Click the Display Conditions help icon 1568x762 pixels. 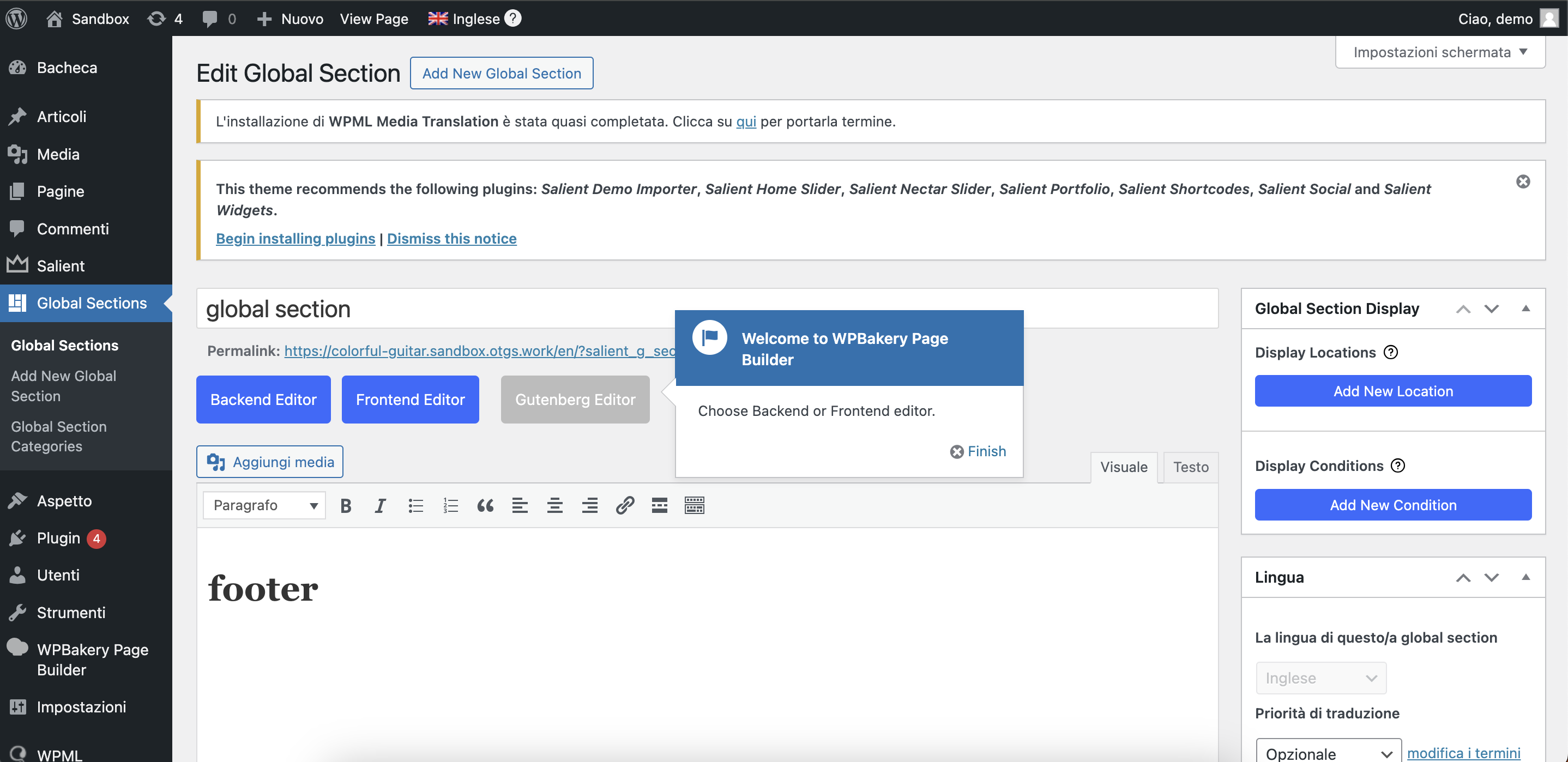(x=1398, y=465)
